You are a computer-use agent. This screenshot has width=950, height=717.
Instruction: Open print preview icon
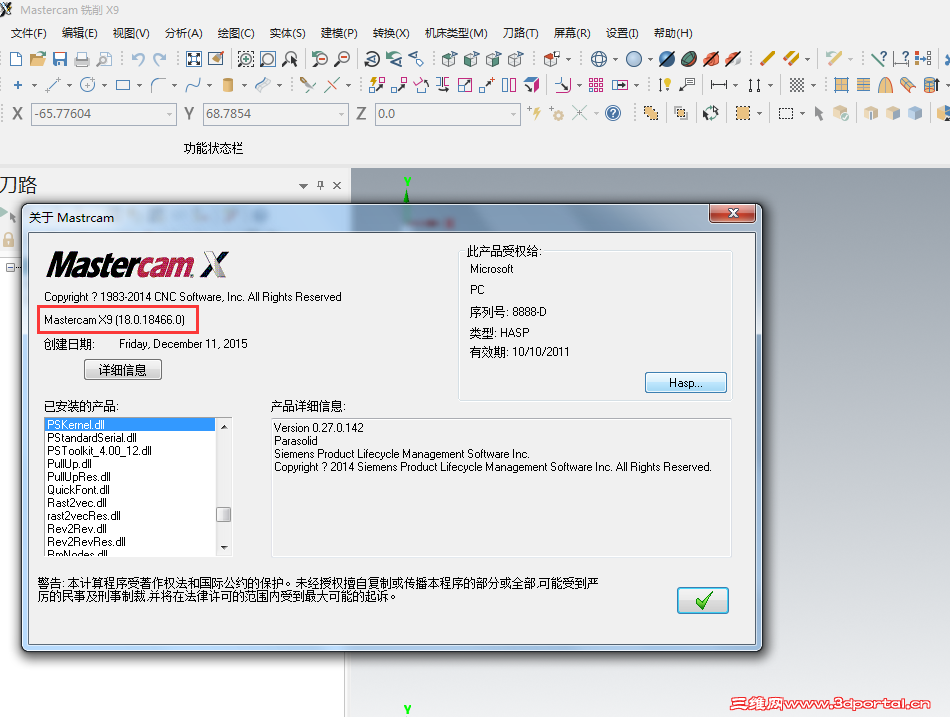point(104,59)
